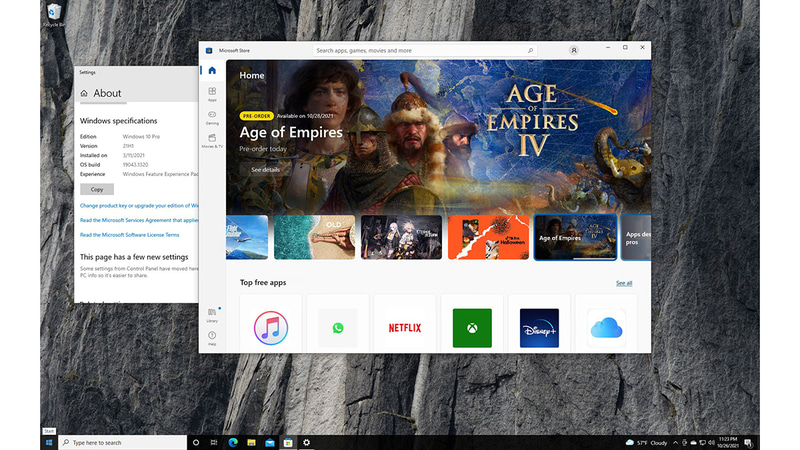
Task: Open the Microsoft Software License Terms link
Action: 130,235
